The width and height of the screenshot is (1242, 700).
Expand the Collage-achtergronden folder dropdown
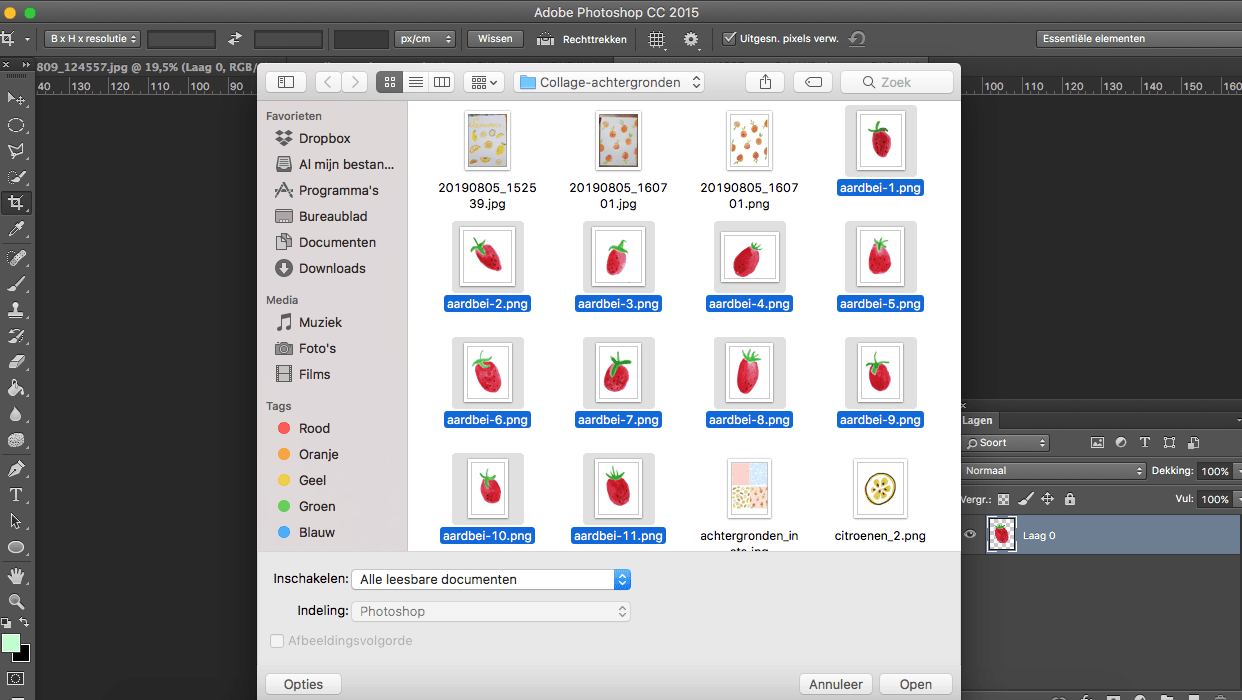click(609, 82)
